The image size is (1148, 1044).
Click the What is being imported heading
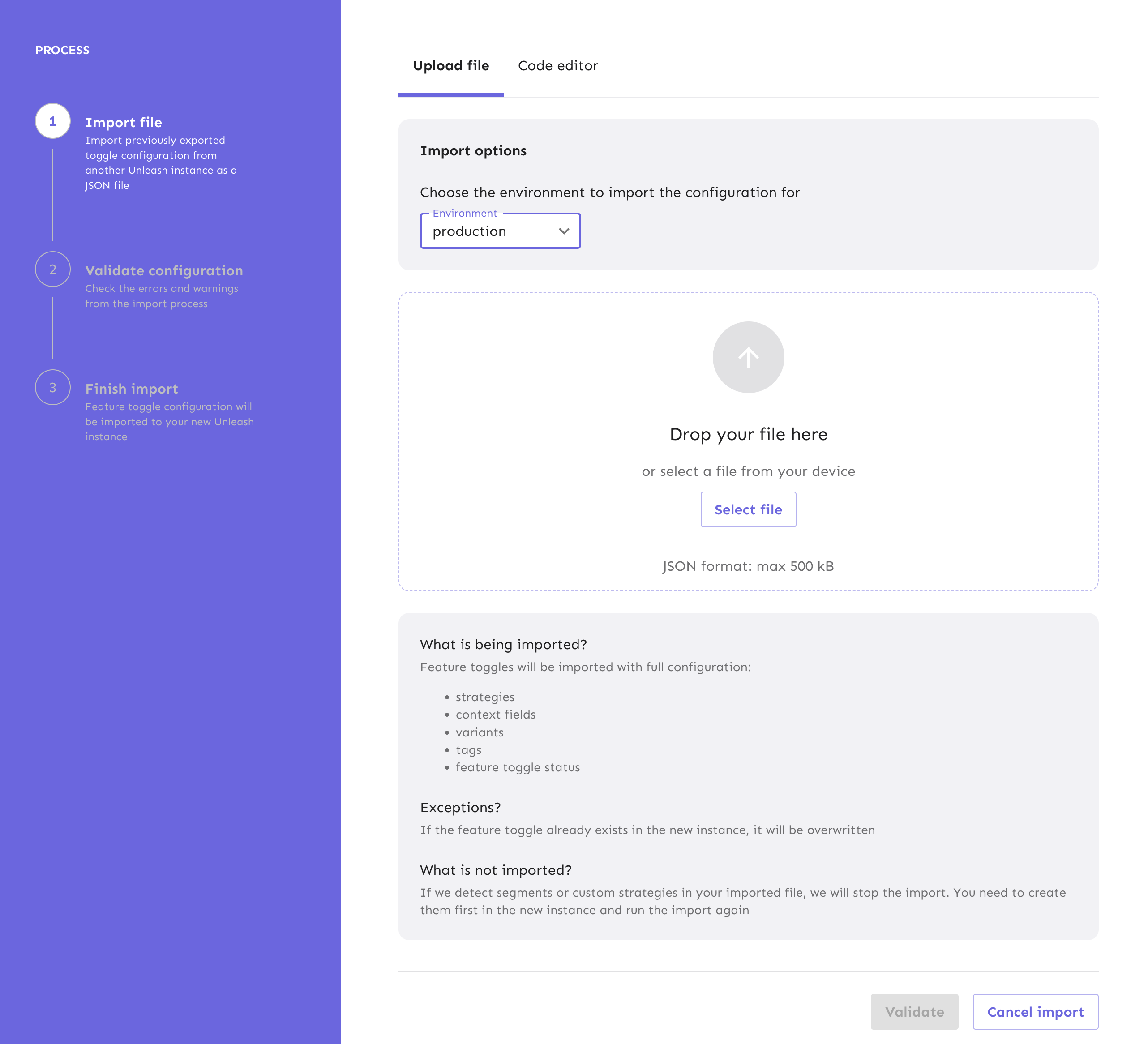tap(503, 644)
